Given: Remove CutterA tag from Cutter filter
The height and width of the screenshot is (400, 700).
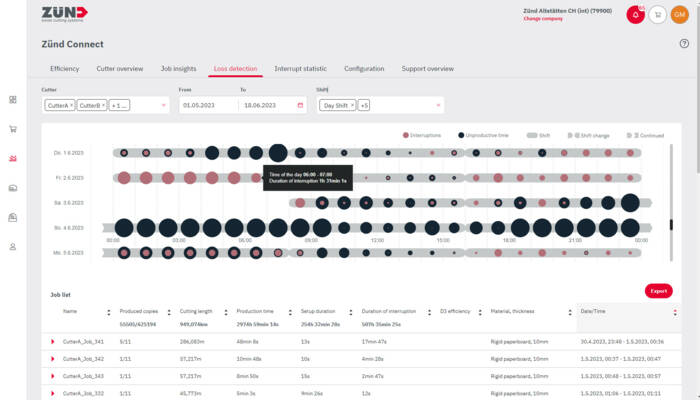Looking at the screenshot, I should 71,105.
